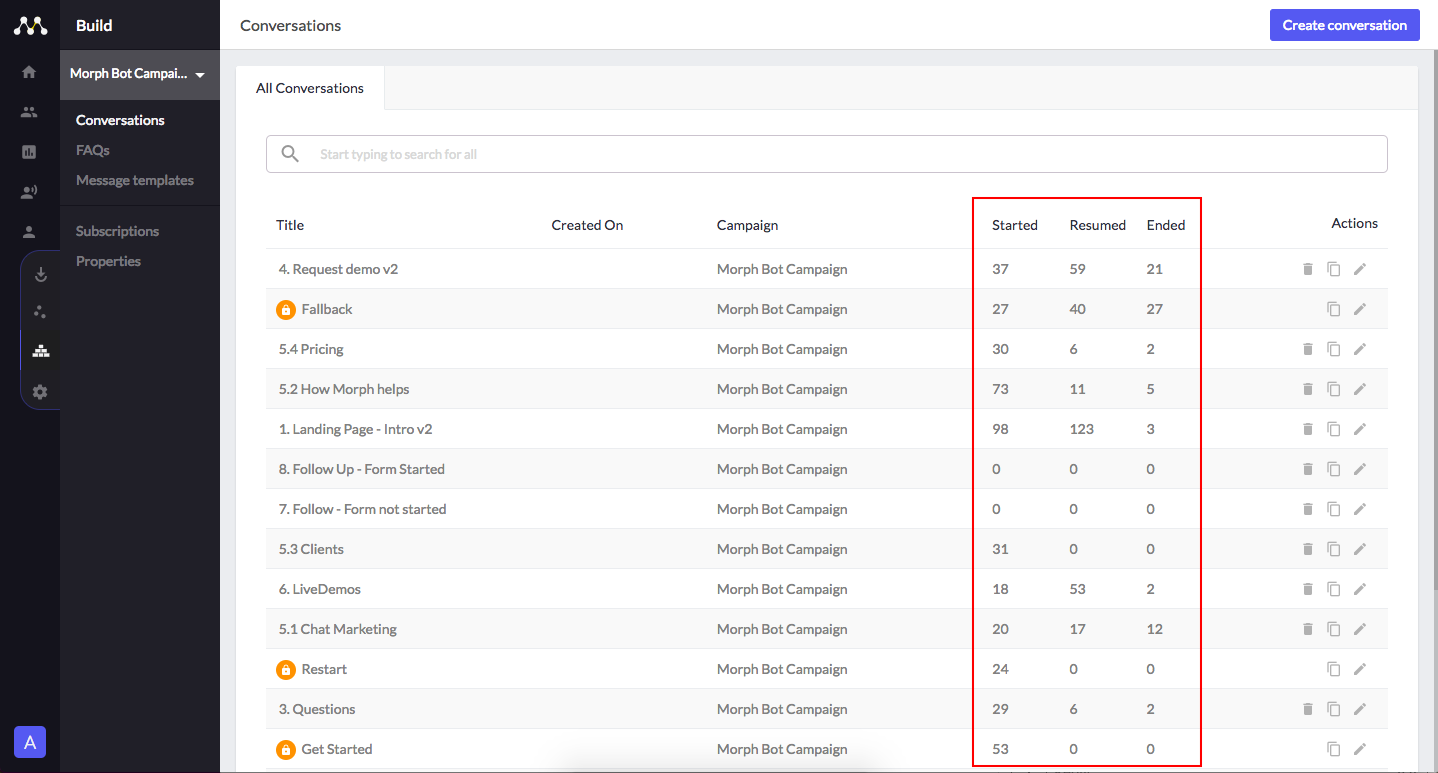Click the Campaign cell of 4. Request demo v2
Viewport: 1438px width, 773px height.
[782, 269]
